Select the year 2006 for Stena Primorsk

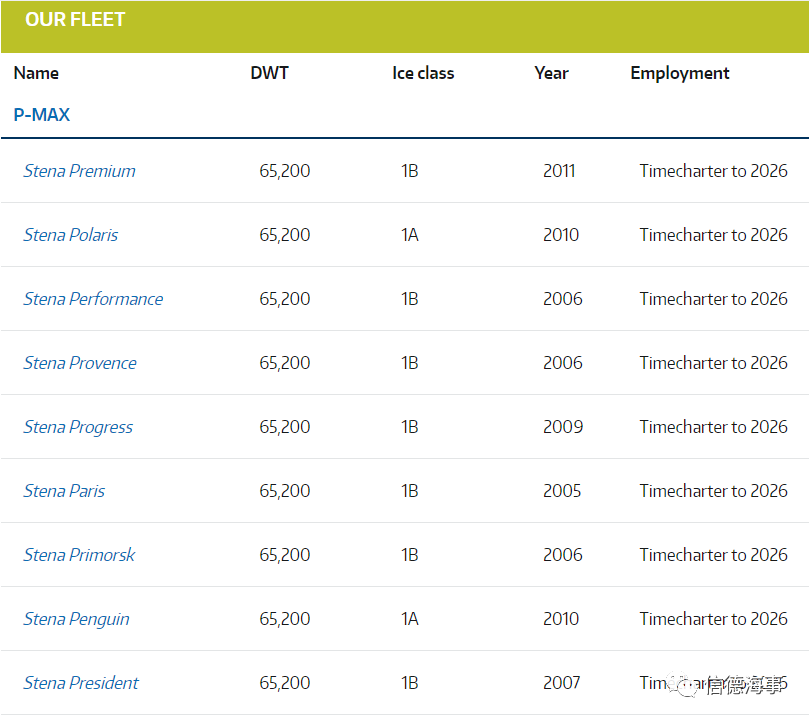coord(563,555)
